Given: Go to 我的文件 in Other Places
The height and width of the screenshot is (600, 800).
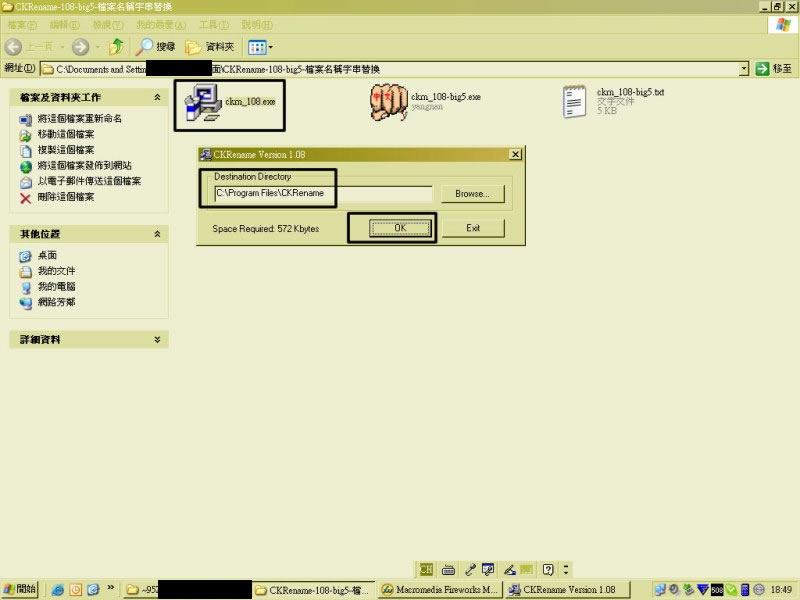Looking at the screenshot, I should [x=56, y=271].
